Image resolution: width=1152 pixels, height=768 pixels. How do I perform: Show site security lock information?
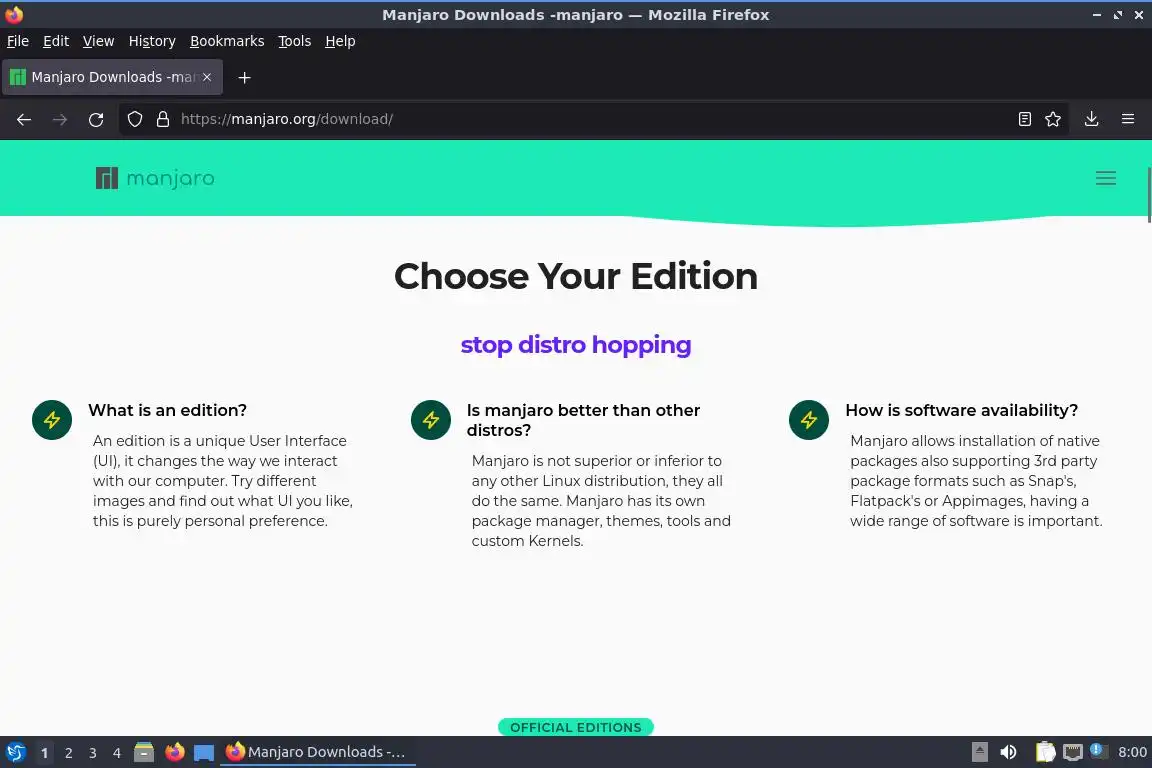(163, 119)
